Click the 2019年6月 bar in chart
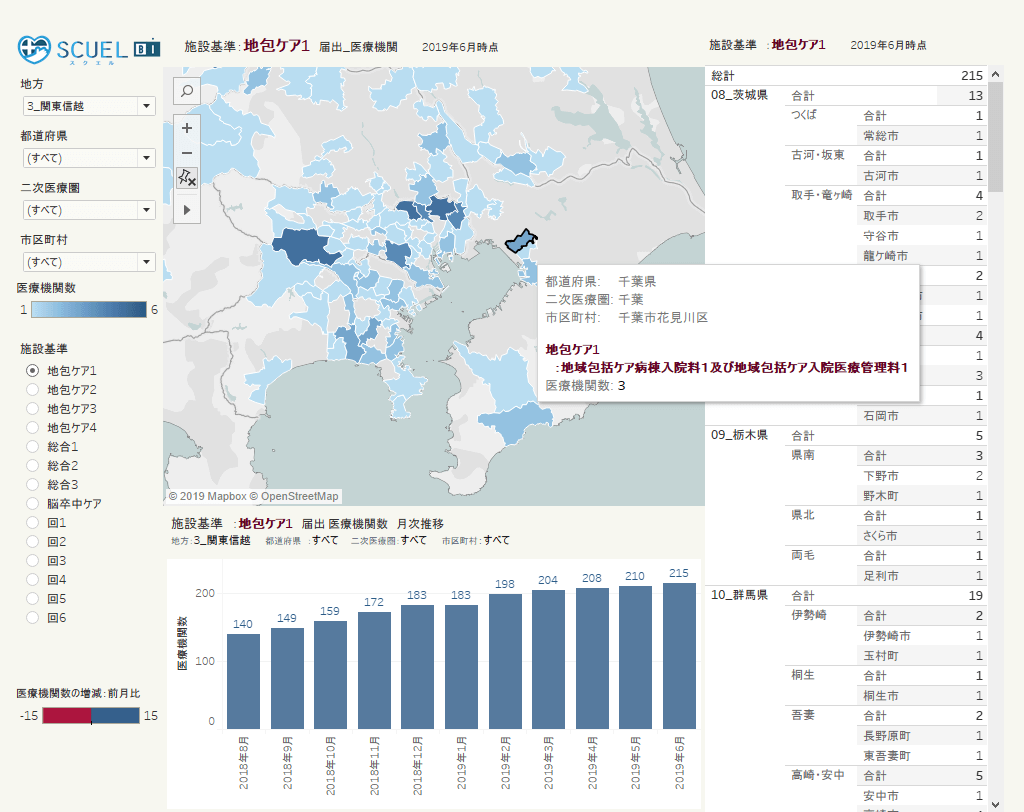The height and width of the screenshot is (812, 1024). (x=679, y=656)
